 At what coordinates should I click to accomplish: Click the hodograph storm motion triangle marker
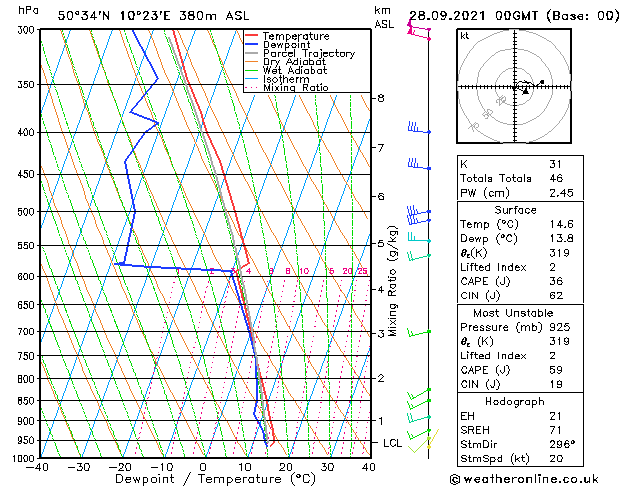coord(526,91)
